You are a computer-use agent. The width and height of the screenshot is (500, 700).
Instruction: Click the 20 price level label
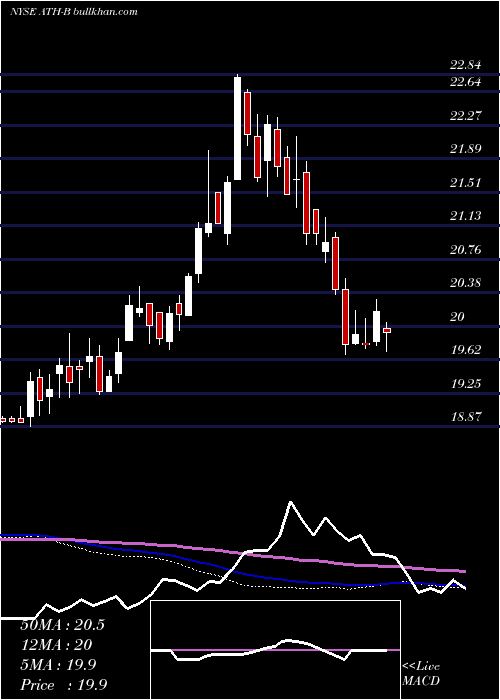(x=458, y=317)
